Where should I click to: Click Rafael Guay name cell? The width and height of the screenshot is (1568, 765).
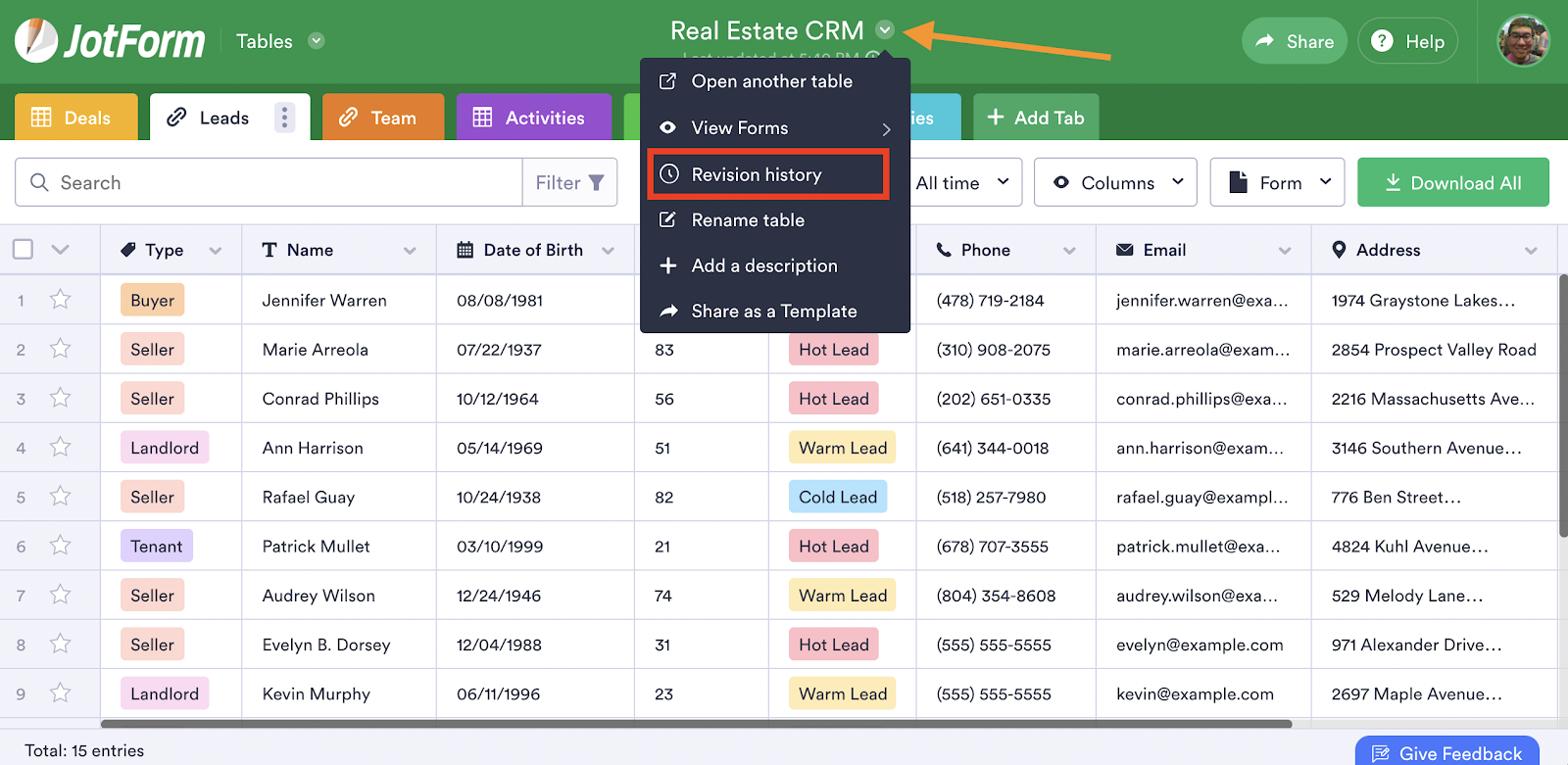[339, 497]
